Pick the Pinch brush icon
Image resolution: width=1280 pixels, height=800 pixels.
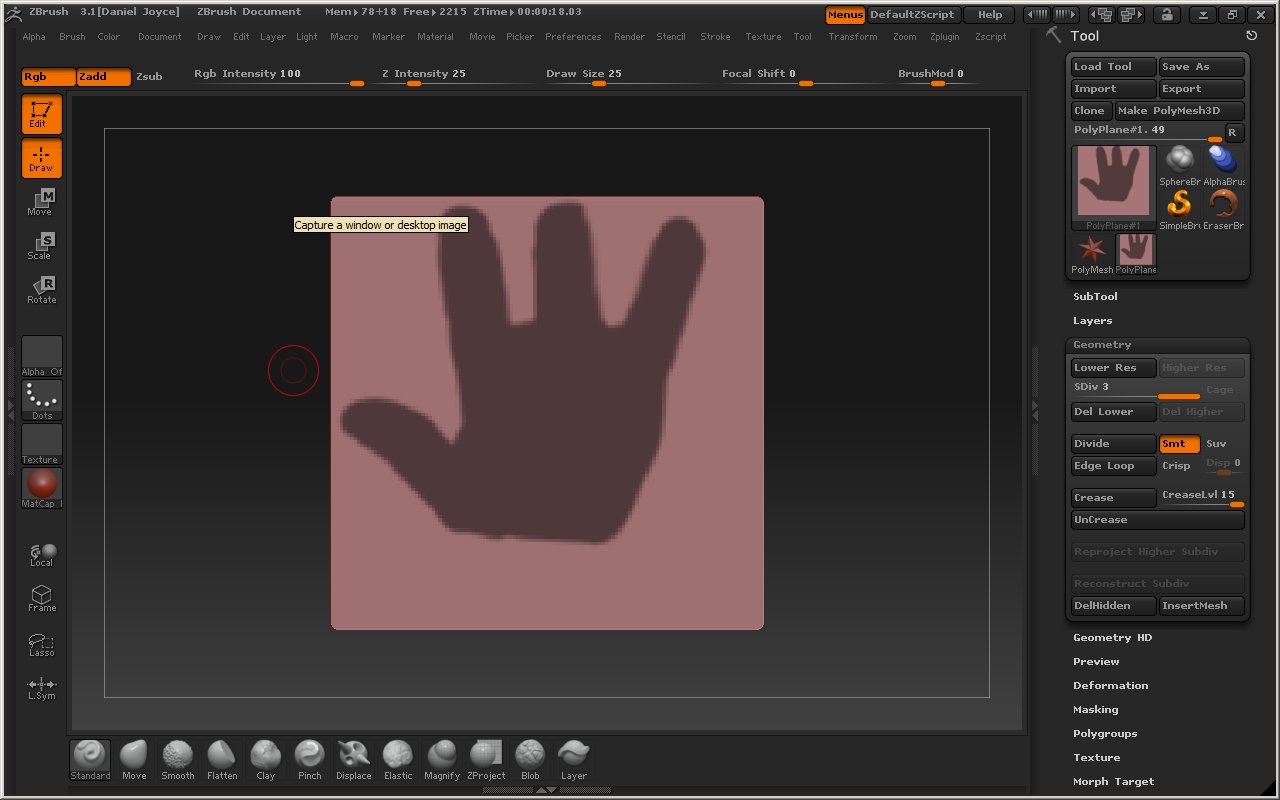coord(309,759)
